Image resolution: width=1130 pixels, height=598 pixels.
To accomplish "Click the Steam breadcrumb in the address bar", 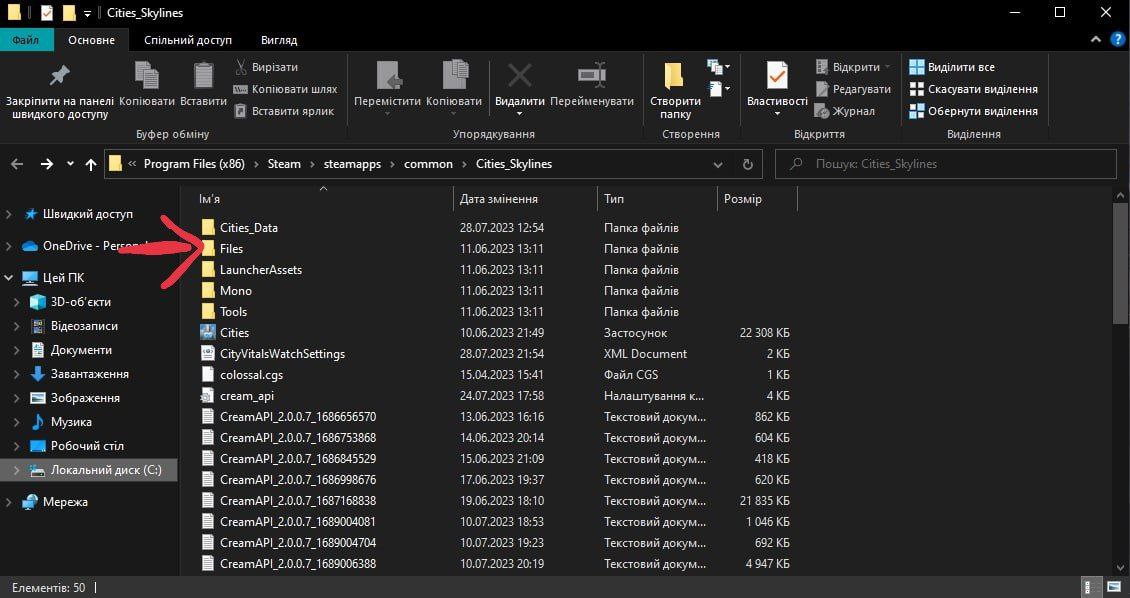I will (284, 164).
